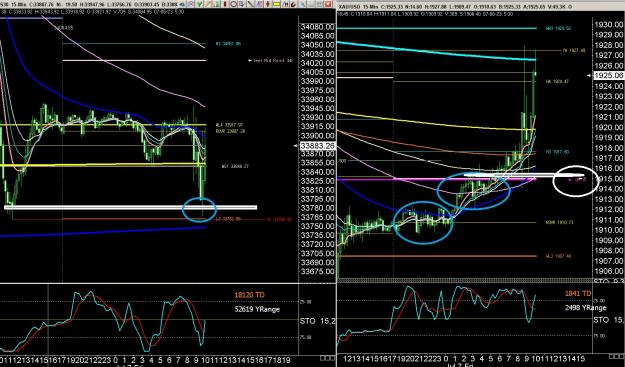Click the STO label in left indicator panel

[308, 321]
